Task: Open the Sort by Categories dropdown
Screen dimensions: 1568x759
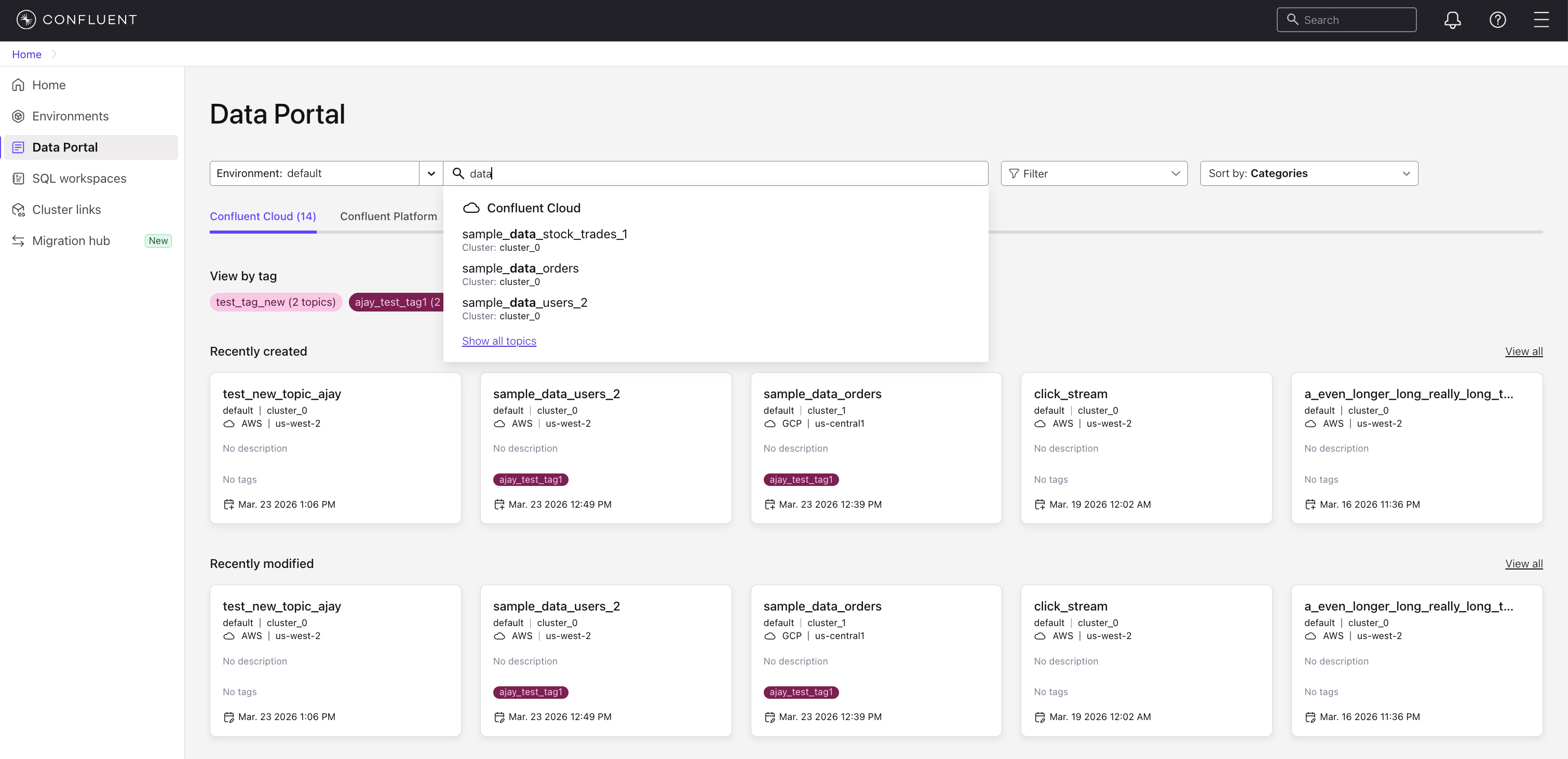Action: coord(1308,173)
